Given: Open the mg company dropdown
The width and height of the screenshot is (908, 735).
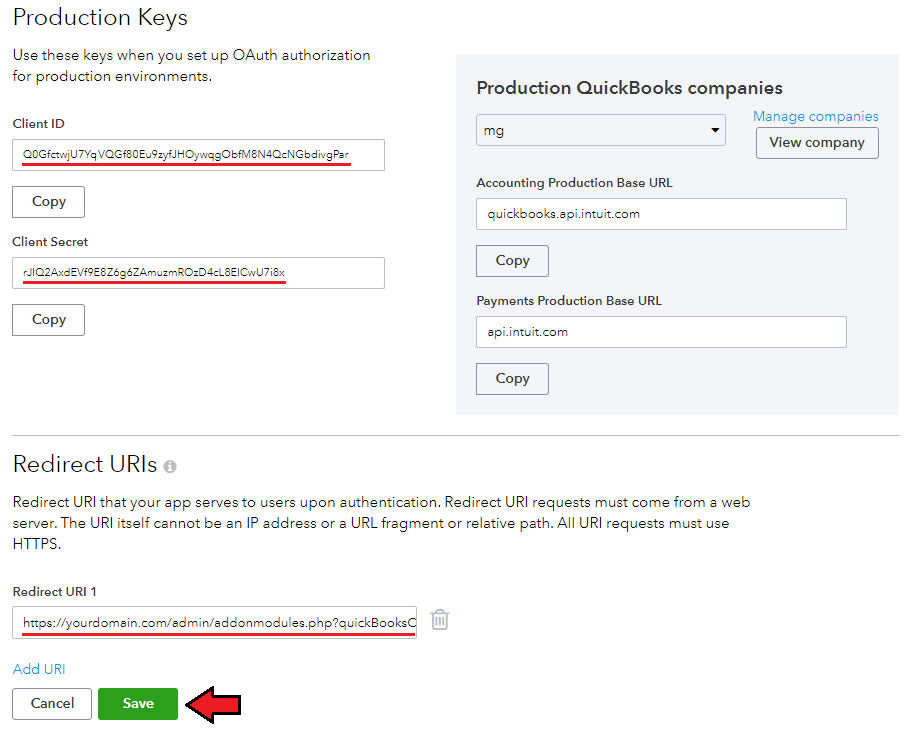Looking at the screenshot, I should [x=601, y=130].
